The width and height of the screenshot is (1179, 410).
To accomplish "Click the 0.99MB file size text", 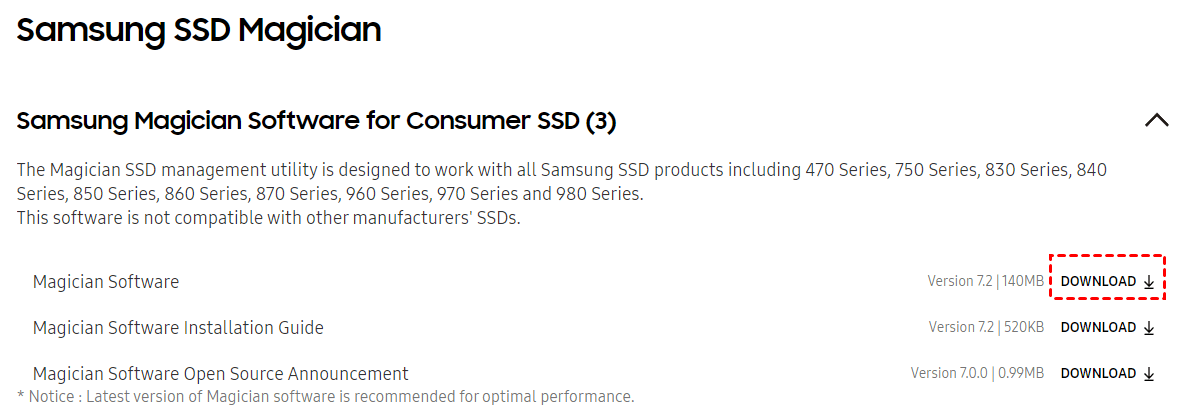I will point(1021,374).
